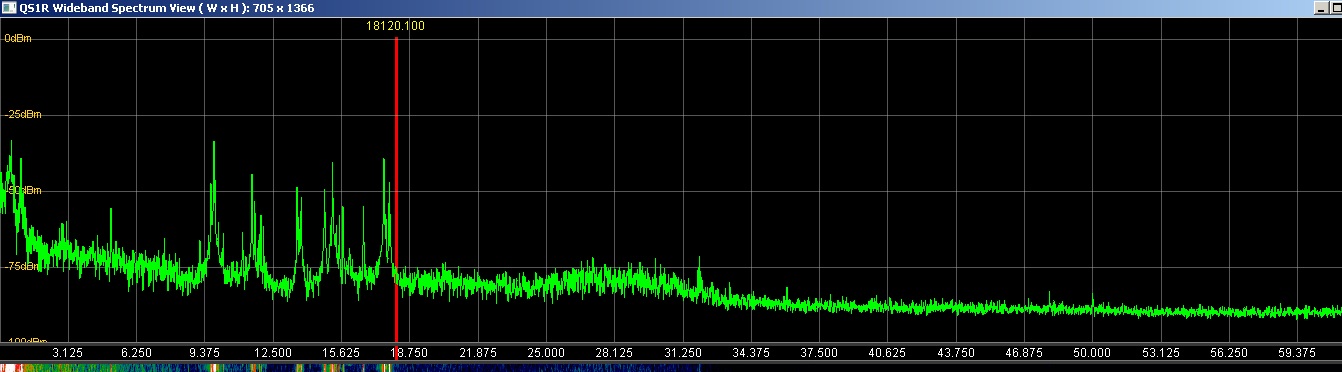Tune to the 12.500 frequency axis label
This screenshot has height=372, width=1342.
point(272,353)
